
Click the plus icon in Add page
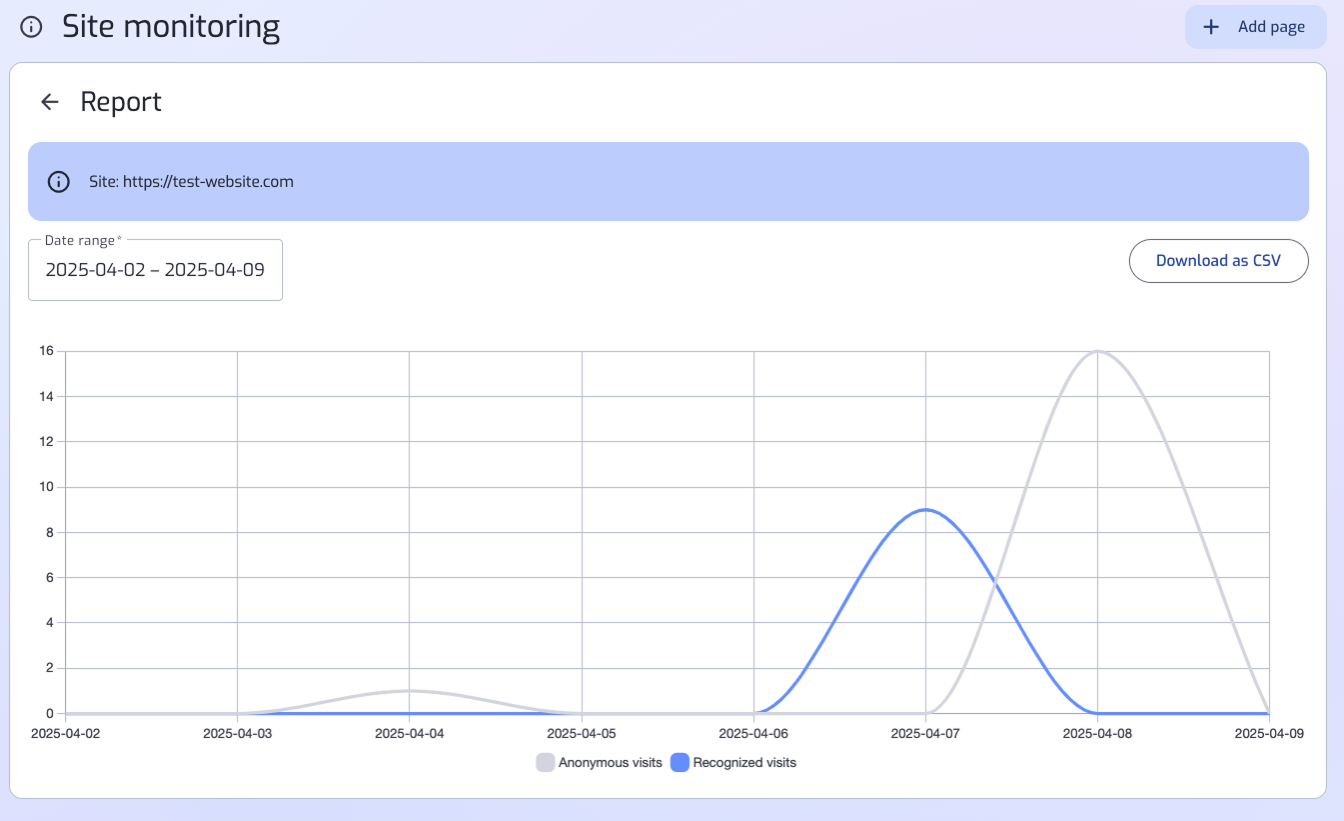tap(1211, 27)
